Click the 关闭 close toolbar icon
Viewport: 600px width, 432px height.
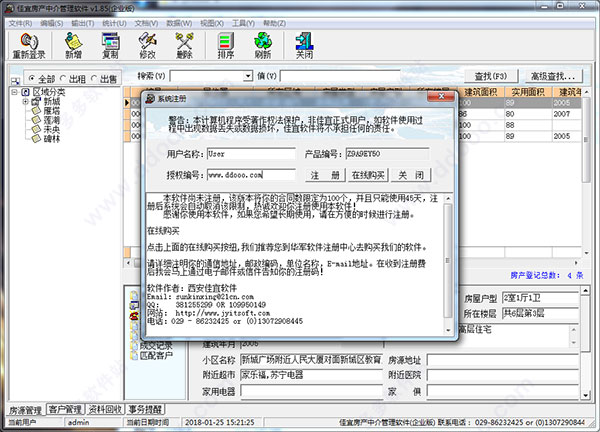(304, 46)
